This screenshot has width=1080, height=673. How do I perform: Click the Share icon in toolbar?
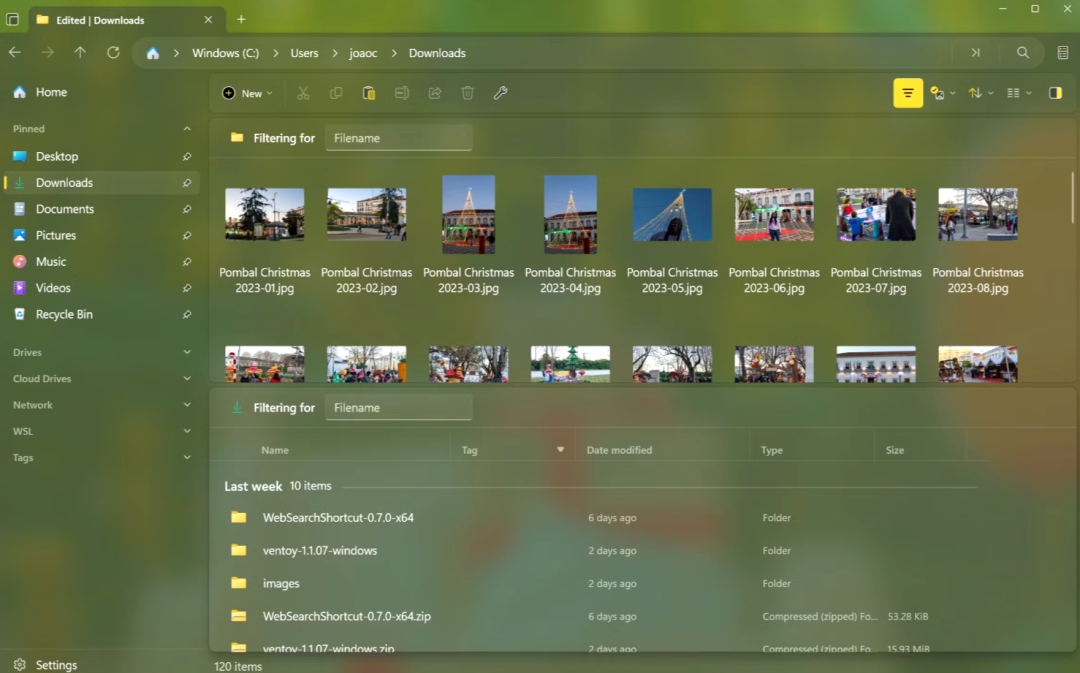(x=435, y=93)
